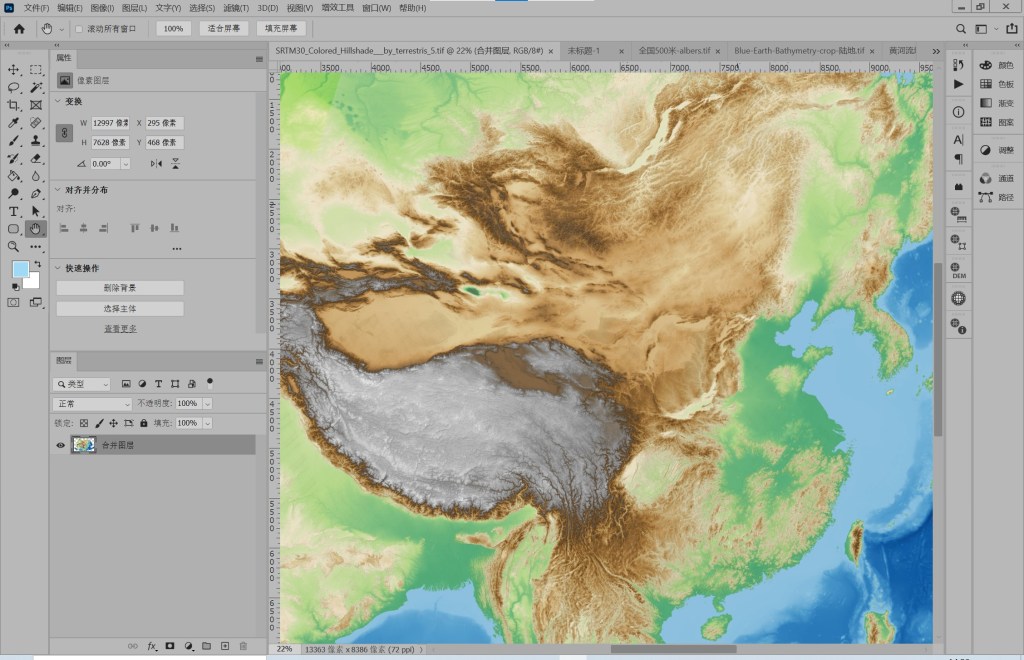The image size is (1024, 660).
Task: Collapse the 快速操作 section
Action: tap(59, 268)
